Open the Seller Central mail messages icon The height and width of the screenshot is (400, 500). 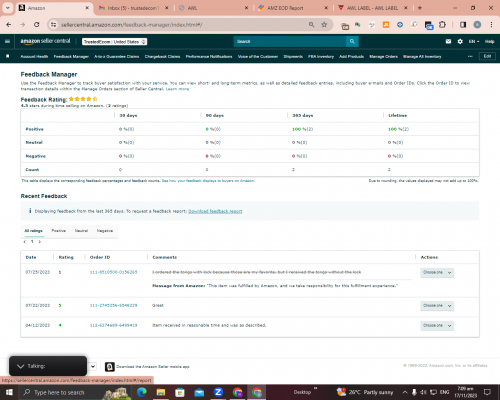coord(448,41)
